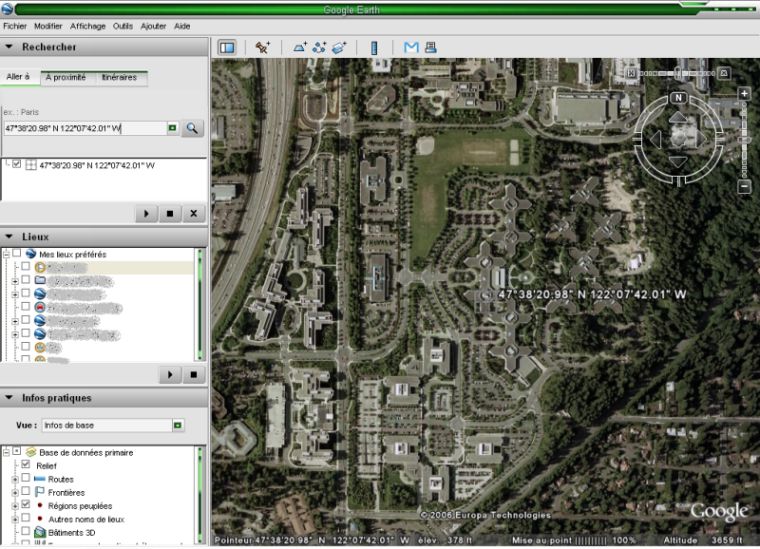Click the left end of the tilt slider

631,73
